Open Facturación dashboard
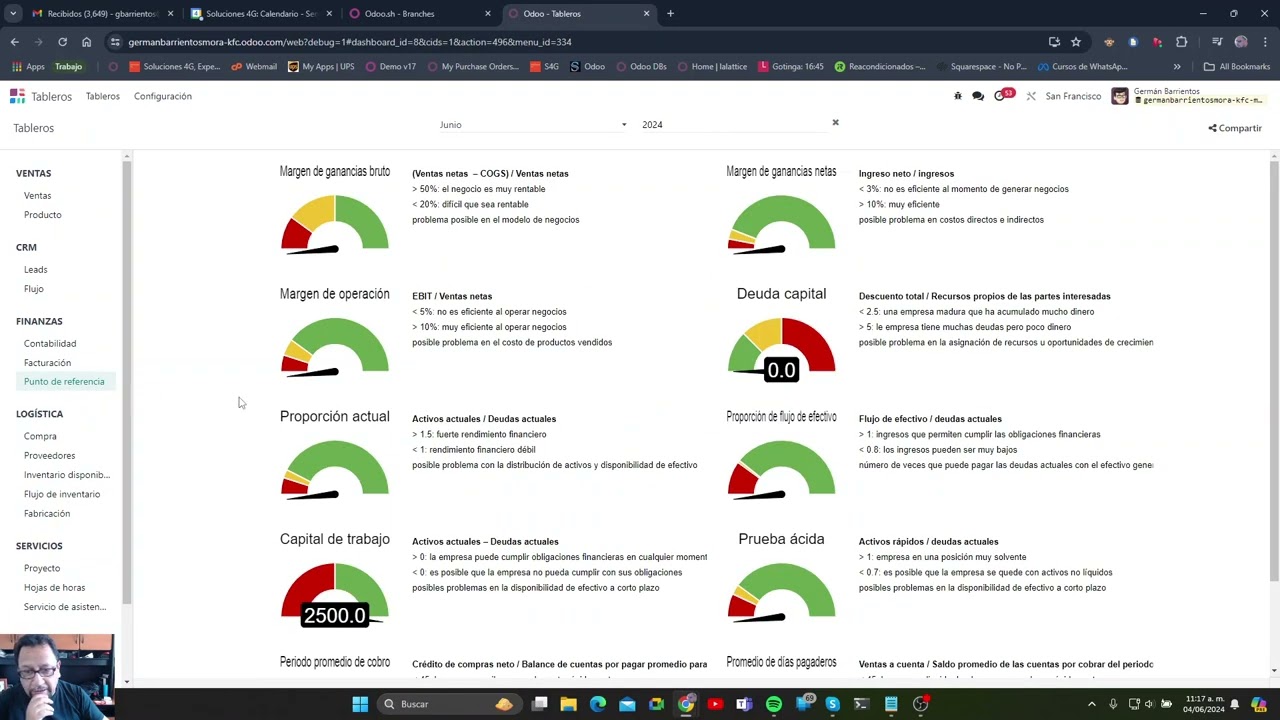The height and width of the screenshot is (720, 1280). [47, 362]
